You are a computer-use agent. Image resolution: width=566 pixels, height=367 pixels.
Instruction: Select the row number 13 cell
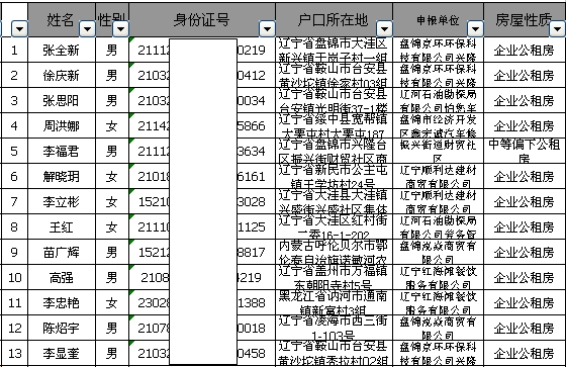(14, 353)
